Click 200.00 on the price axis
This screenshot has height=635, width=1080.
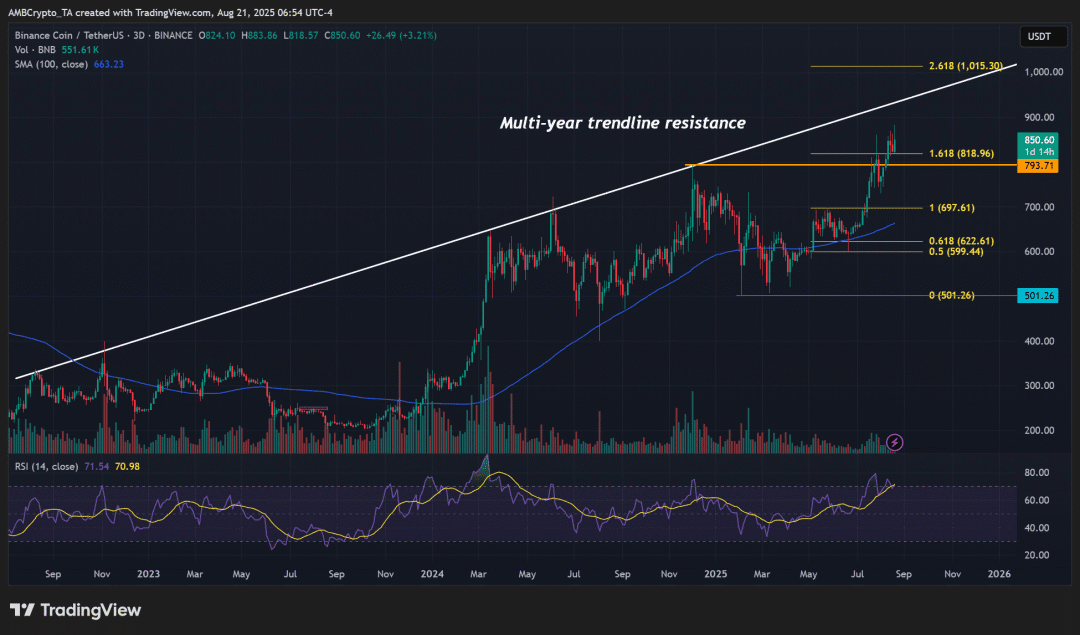tap(1039, 430)
